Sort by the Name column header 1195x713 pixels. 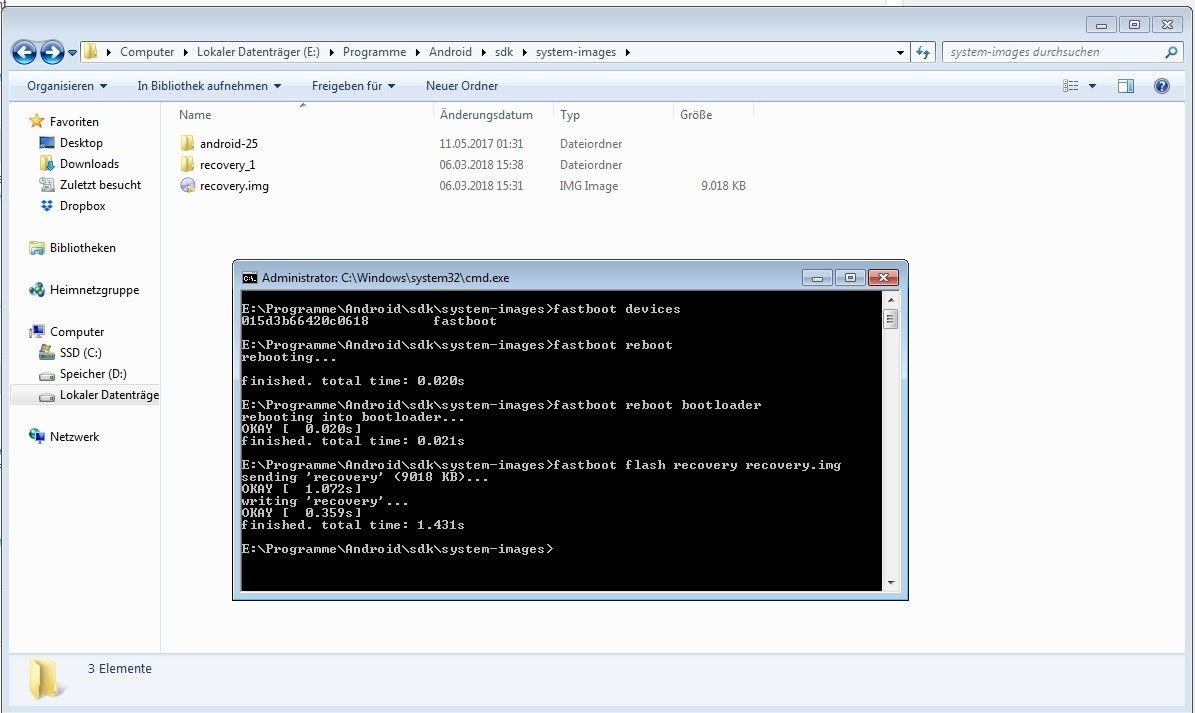[x=195, y=114]
